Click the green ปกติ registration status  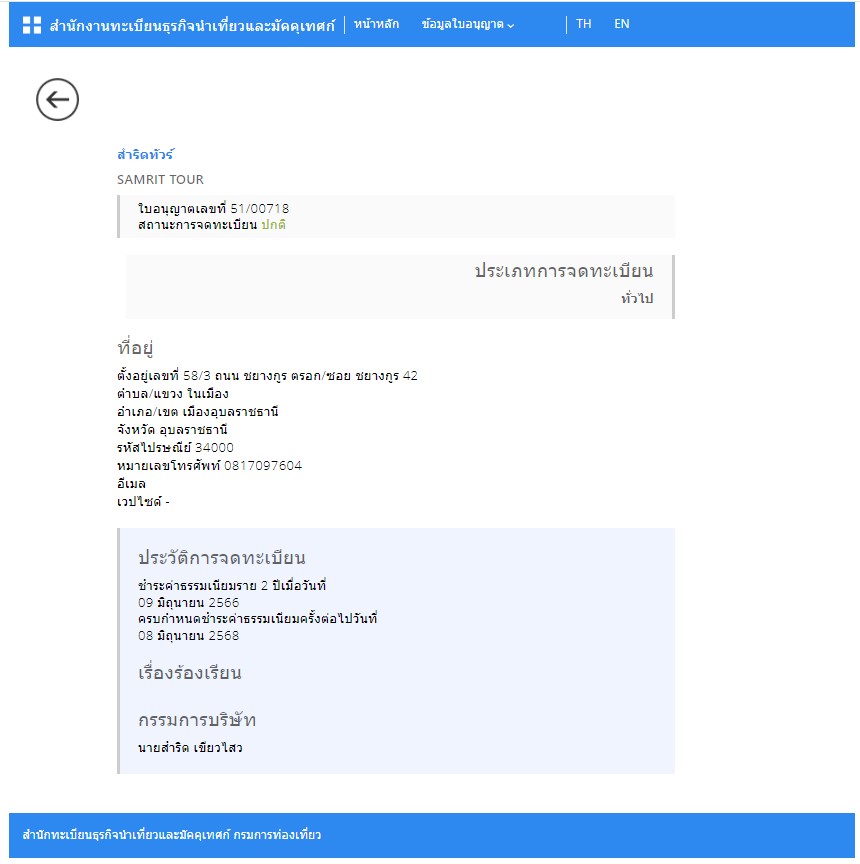click(x=274, y=225)
